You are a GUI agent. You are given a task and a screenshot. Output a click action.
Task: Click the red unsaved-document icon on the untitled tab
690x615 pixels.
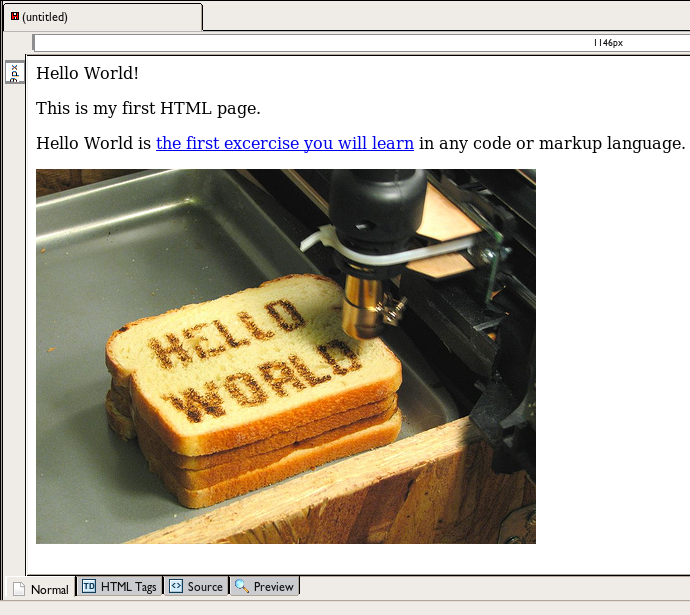[x=15, y=16]
